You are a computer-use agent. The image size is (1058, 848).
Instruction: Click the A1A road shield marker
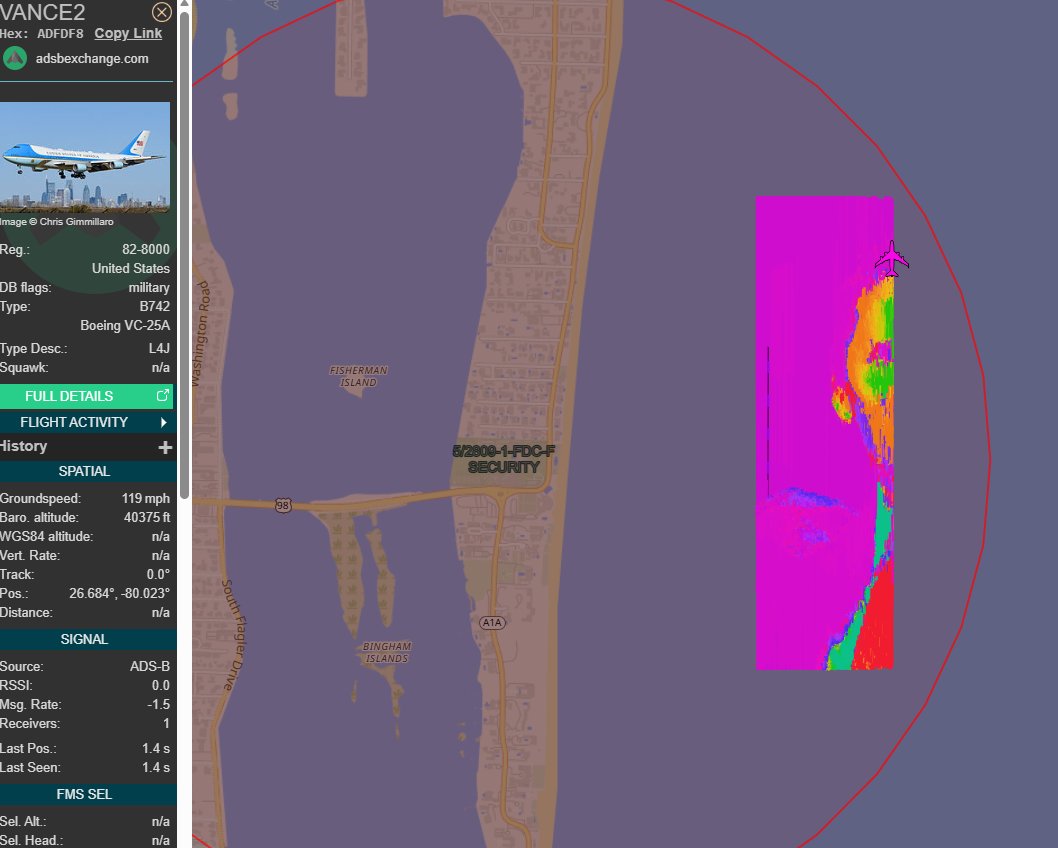(492, 622)
